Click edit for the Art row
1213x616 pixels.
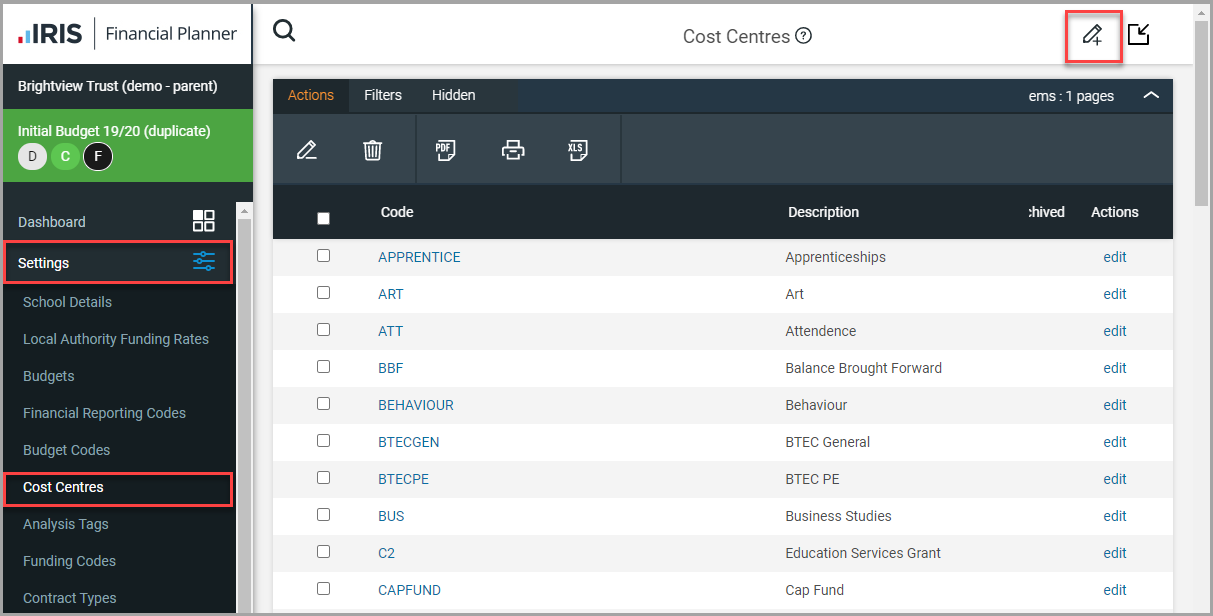pos(1114,294)
